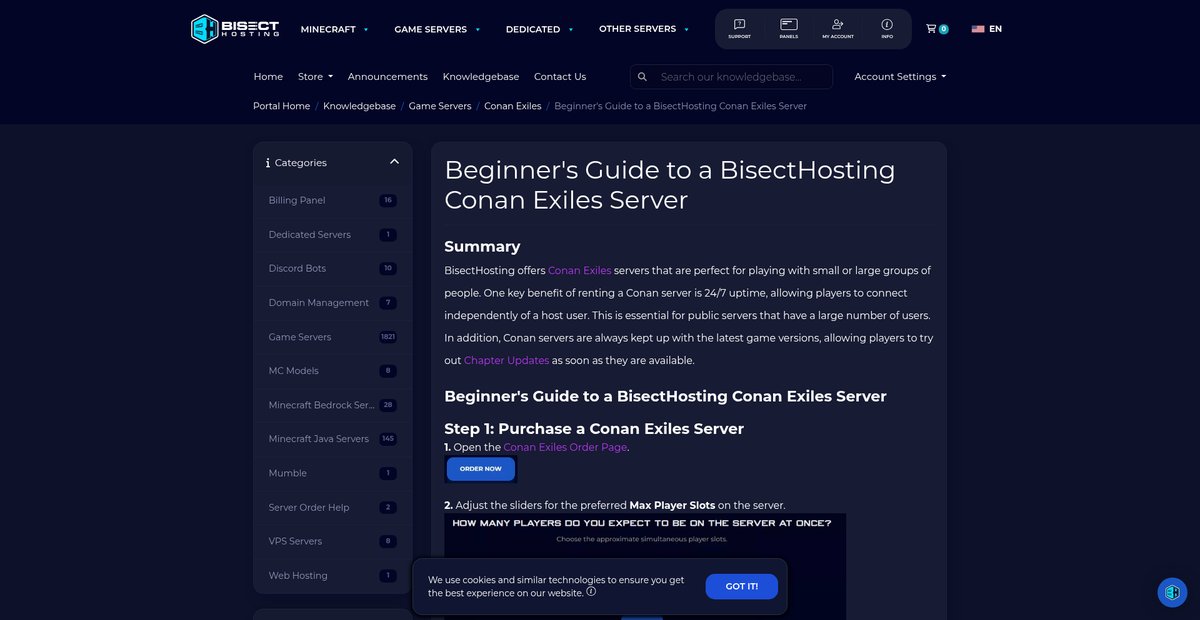The width and height of the screenshot is (1200, 620).
Task: Open the Announcements menu item
Action: click(x=387, y=76)
